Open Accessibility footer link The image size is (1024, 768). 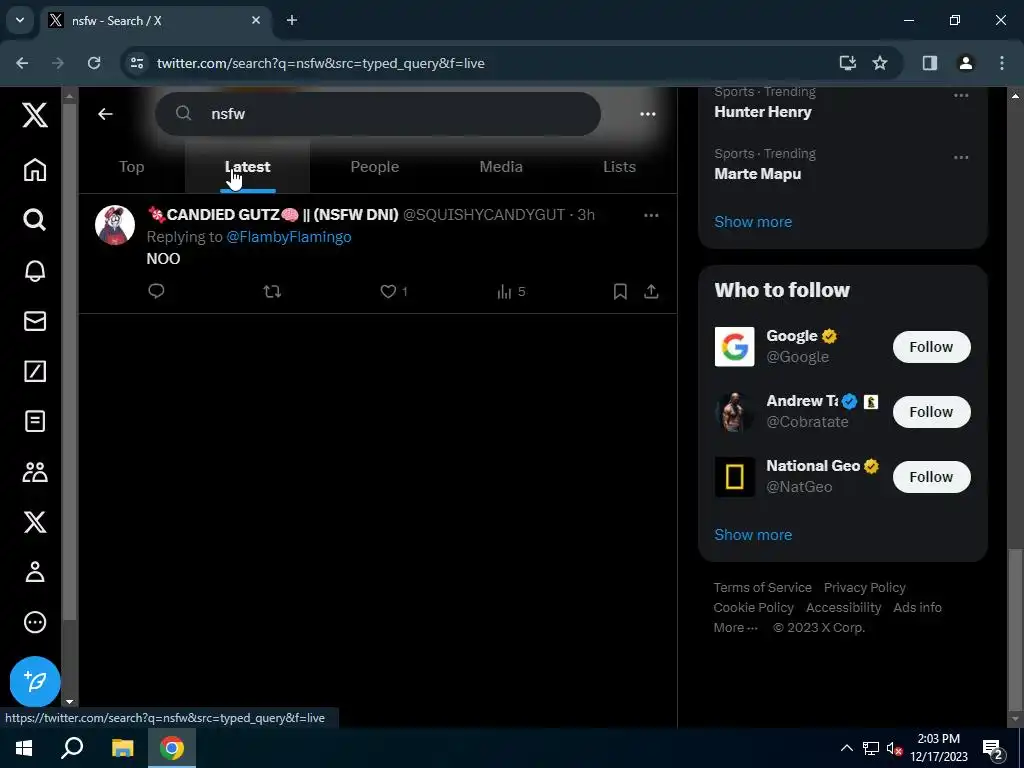(843, 607)
